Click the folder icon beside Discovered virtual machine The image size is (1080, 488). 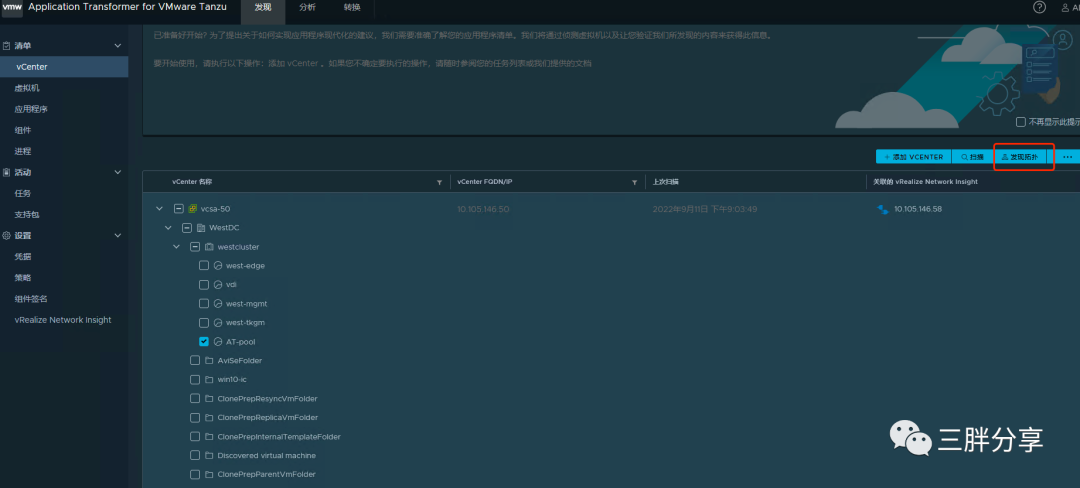click(209, 456)
